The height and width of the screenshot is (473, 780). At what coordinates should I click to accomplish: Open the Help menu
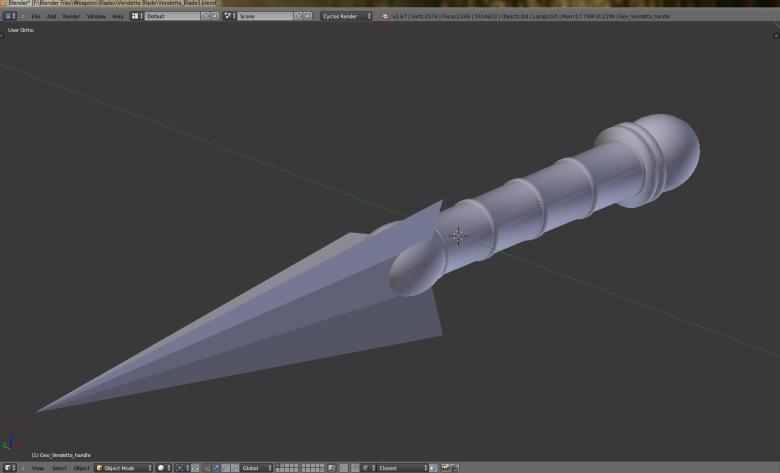click(x=118, y=16)
